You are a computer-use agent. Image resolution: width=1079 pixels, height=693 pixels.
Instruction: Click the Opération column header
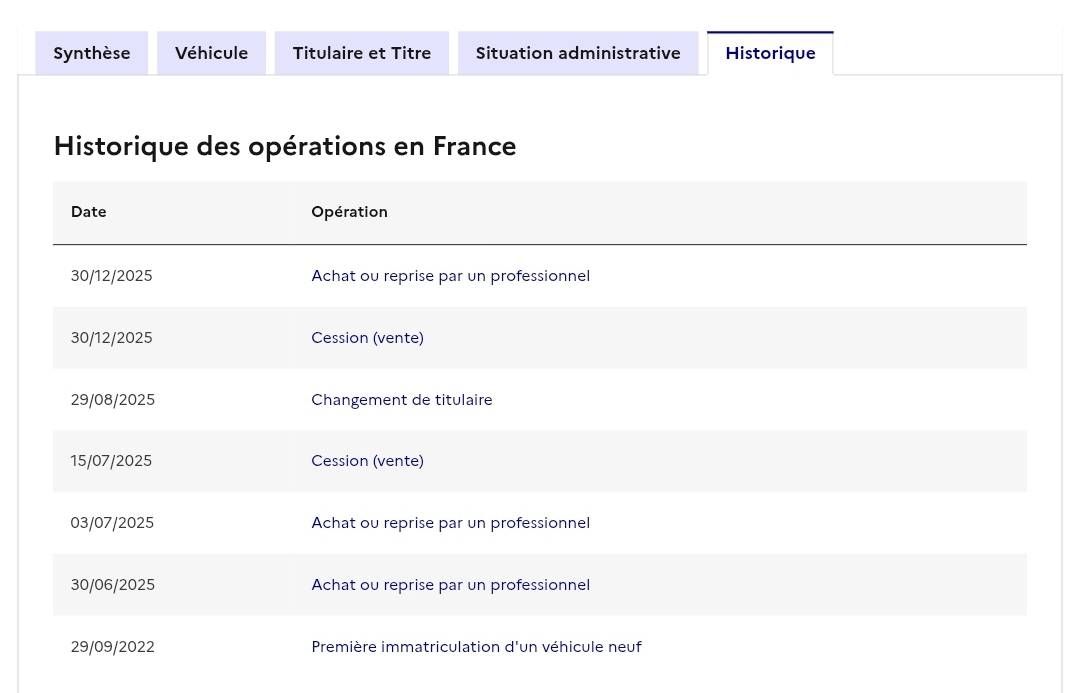[349, 212]
